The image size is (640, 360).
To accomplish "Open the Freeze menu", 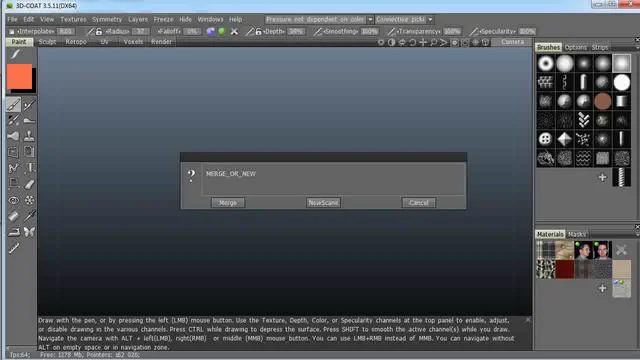I will point(163,19).
